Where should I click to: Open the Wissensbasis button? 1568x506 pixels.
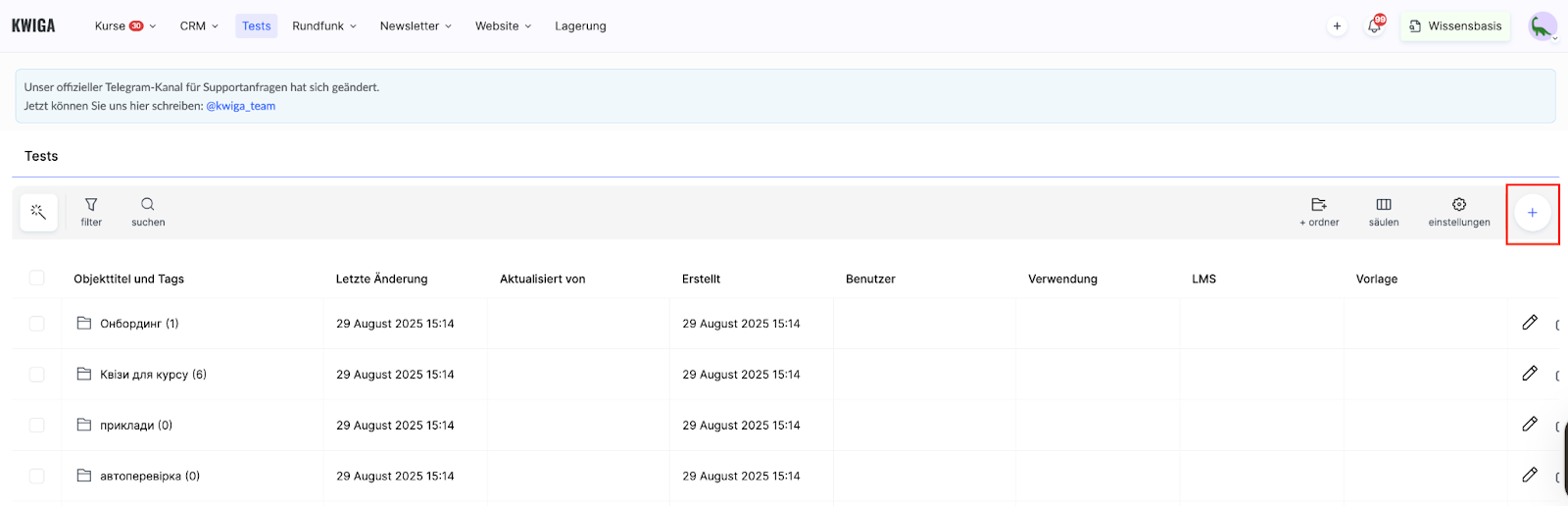(x=1455, y=26)
